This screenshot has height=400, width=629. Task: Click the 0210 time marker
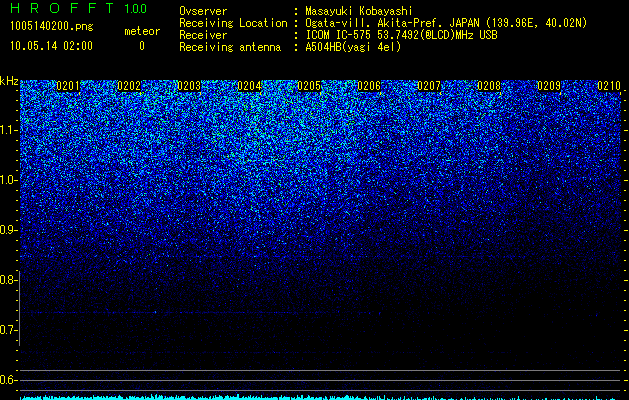point(609,86)
